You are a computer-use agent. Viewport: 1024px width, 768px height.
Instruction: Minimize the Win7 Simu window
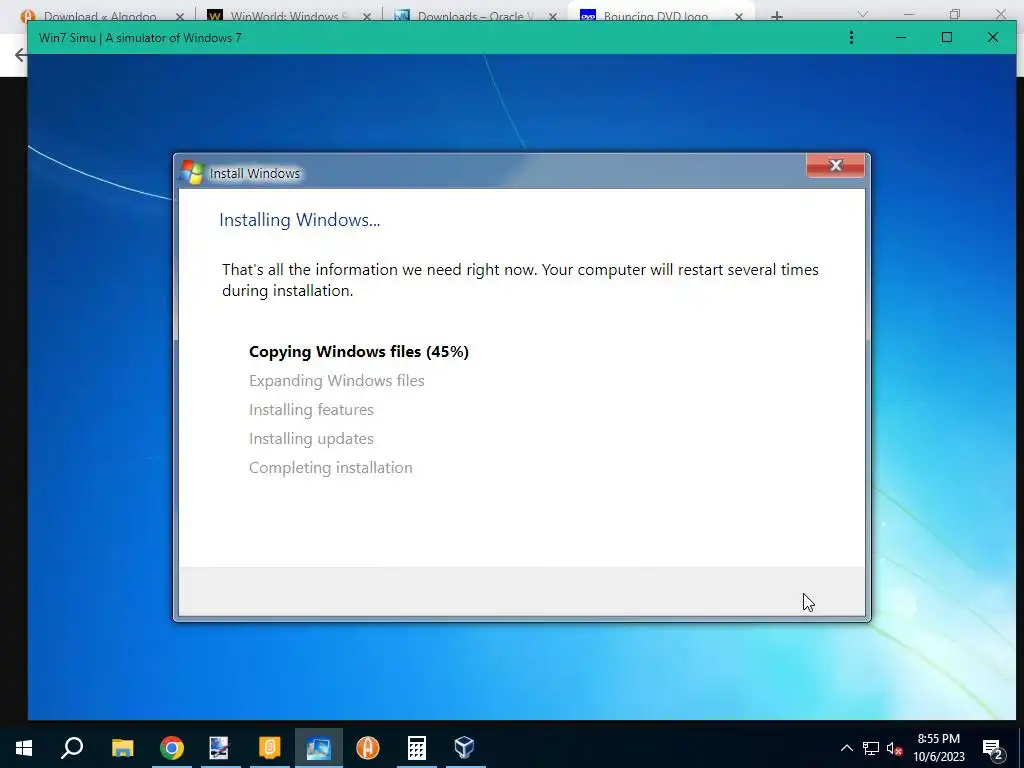tap(901, 38)
